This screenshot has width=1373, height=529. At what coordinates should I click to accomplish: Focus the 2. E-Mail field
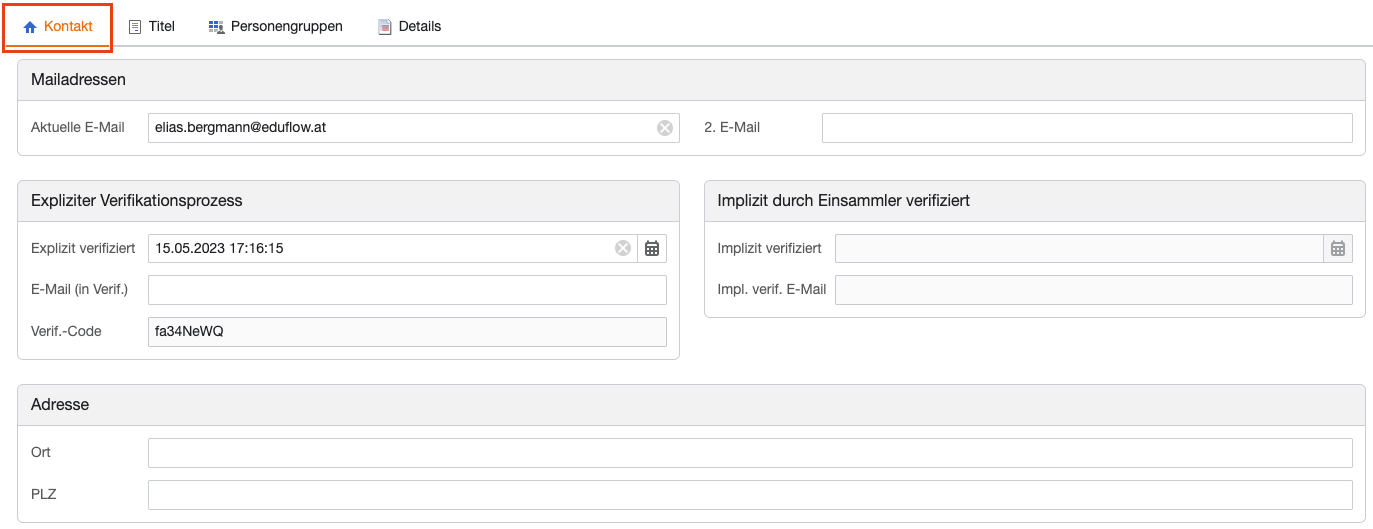point(1086,128)
